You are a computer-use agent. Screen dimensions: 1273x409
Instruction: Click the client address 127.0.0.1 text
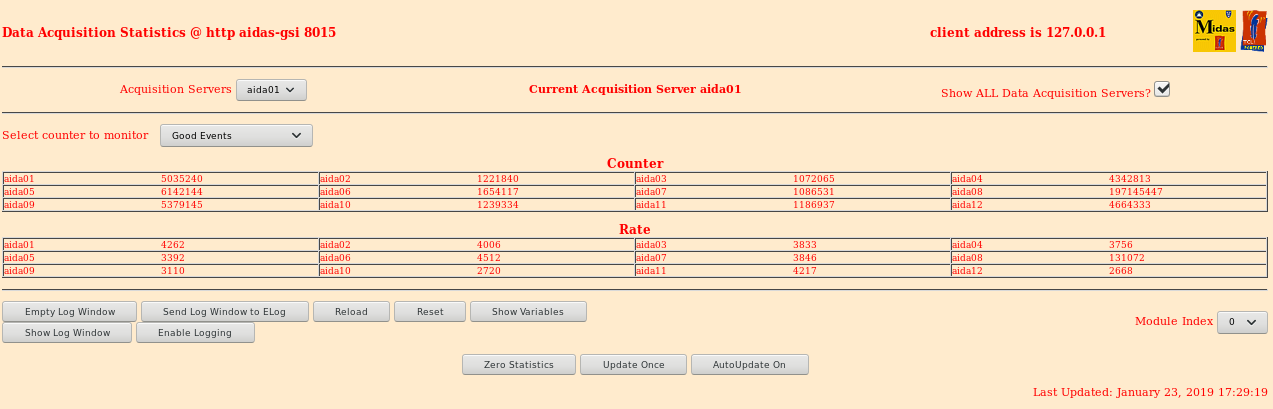[1018, 32]
